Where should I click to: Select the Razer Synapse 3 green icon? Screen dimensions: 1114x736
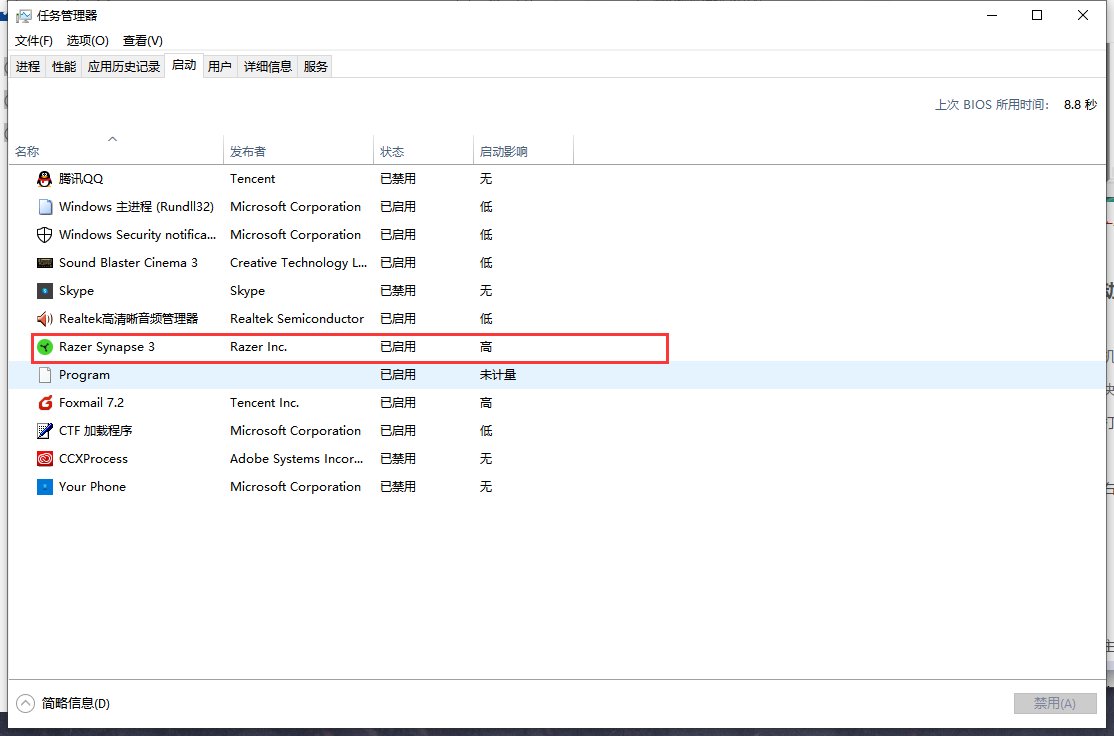44,347
